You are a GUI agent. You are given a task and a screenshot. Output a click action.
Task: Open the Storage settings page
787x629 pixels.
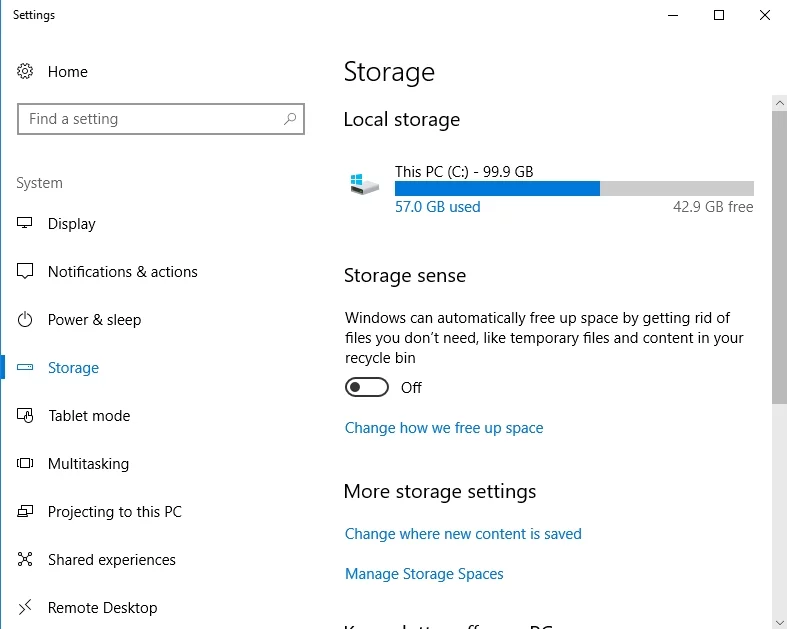pos(73,368)
